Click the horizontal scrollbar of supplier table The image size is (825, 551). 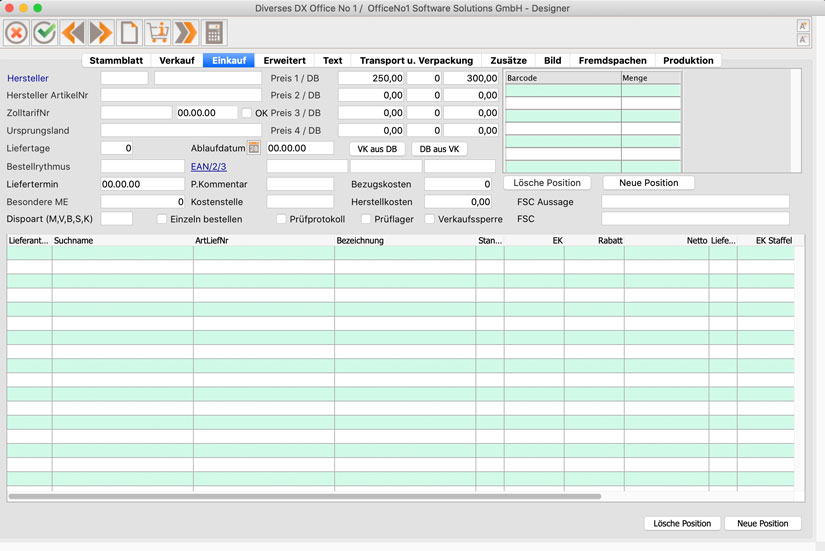(x=305, y=496)
